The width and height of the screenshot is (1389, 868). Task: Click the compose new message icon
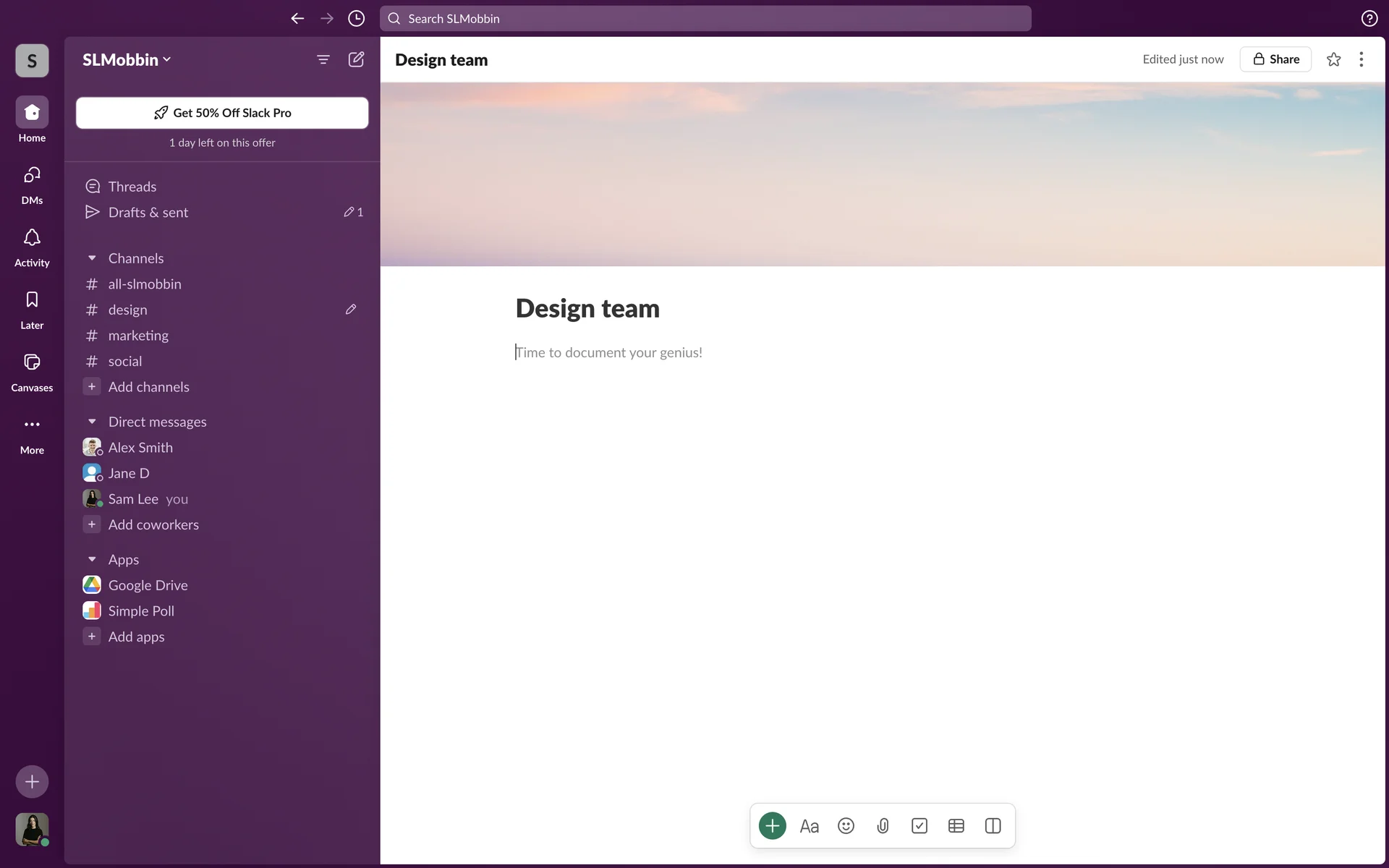pyautogui.click(x=356, y=59)
